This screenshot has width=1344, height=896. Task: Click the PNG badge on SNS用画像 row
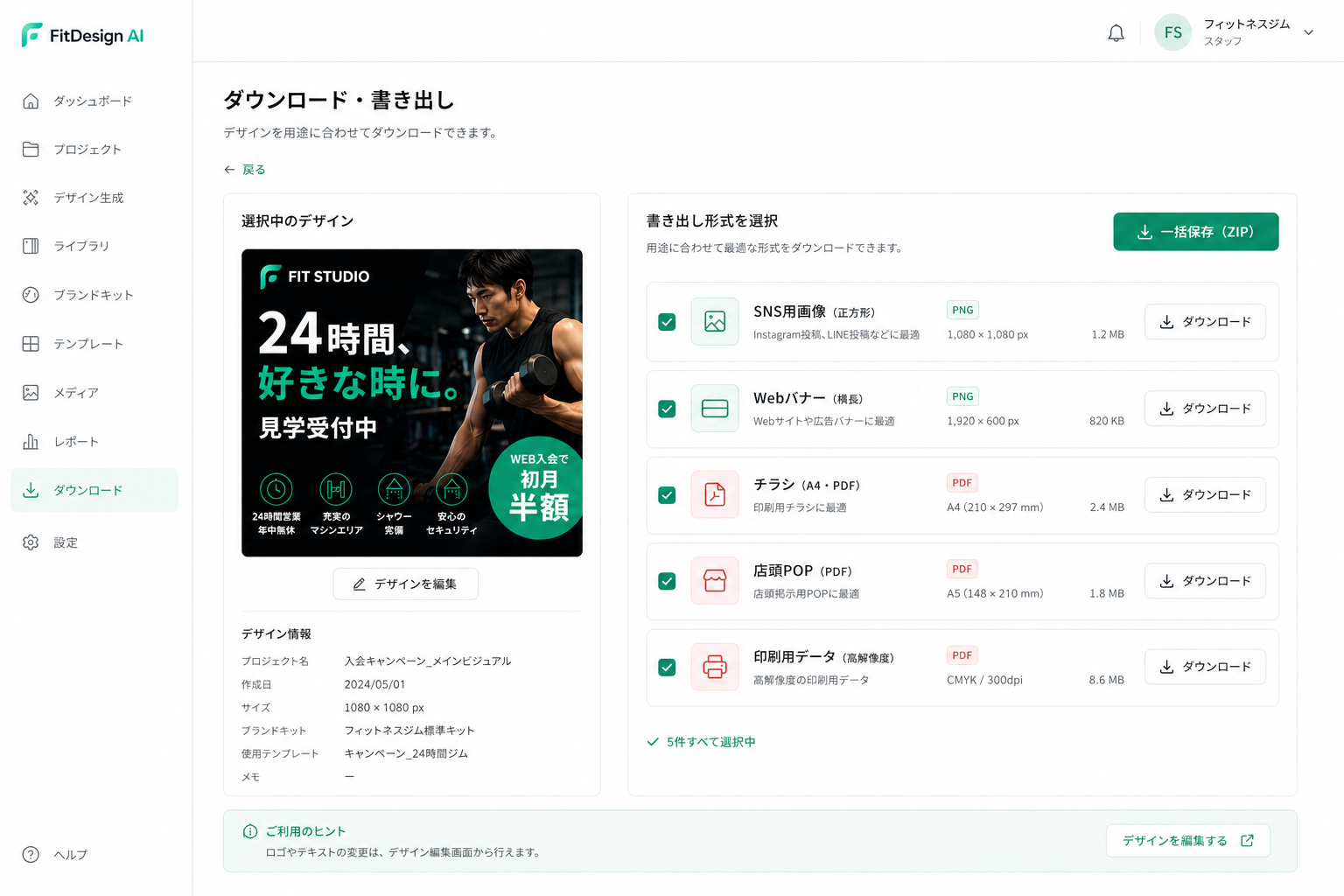[962, 310]
